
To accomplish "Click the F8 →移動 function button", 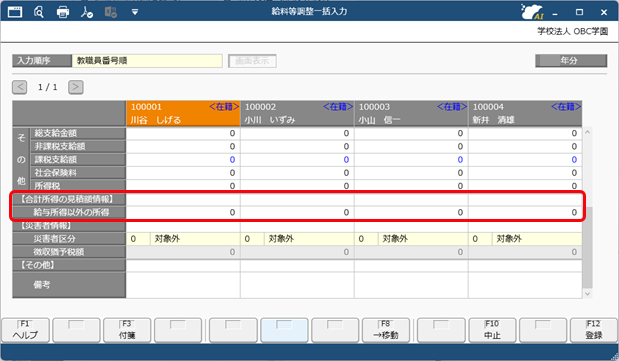I will pyautogui.click(x=386, y=330).
